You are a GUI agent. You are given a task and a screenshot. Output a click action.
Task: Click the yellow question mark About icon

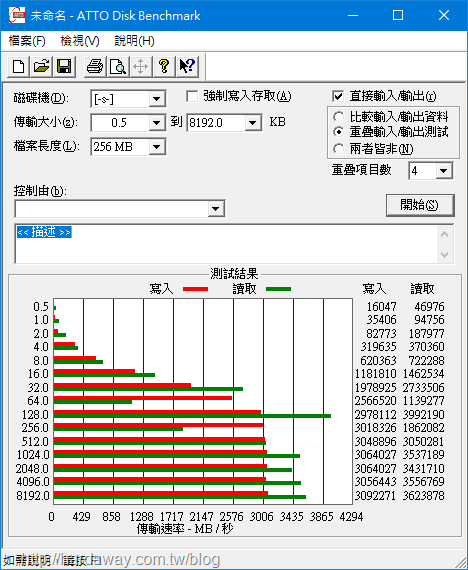point(164,67)
